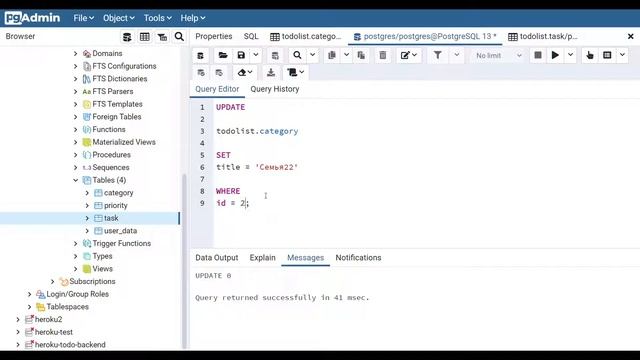Click pgAdmin logo in header
This screenshot has width=640, height=360.
tap(32, 18)
